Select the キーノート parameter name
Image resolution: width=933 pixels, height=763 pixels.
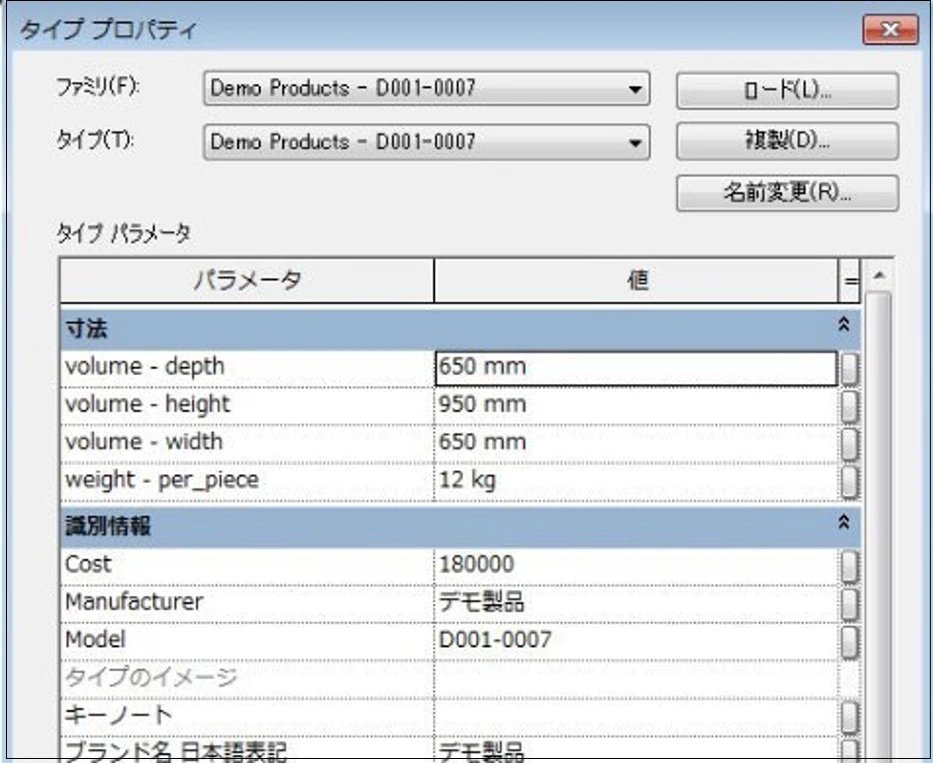pyautogui.click(x=248, y=716)
